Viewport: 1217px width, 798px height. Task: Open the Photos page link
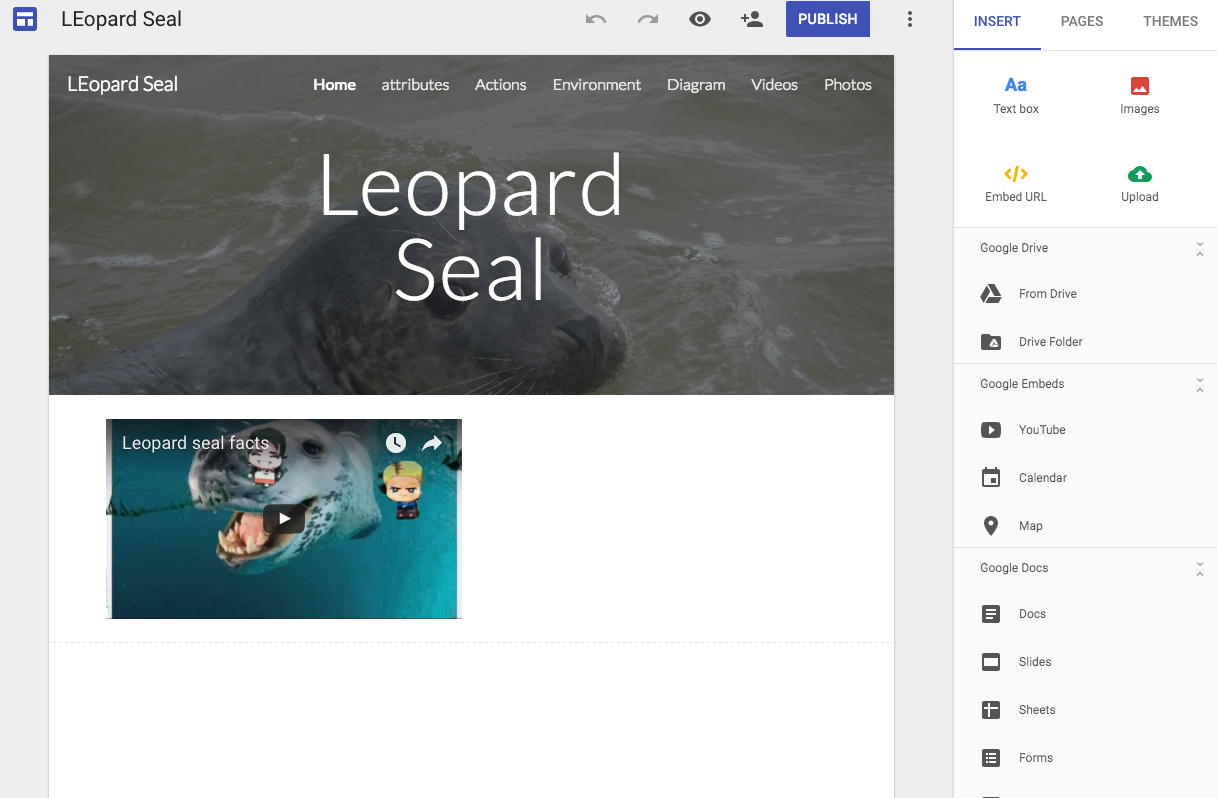pyautogui.click(x=848, y=85)
